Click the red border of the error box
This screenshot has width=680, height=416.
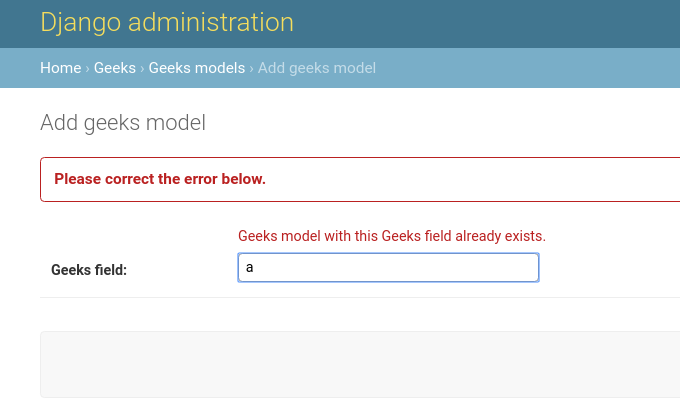tap(41, 180)
